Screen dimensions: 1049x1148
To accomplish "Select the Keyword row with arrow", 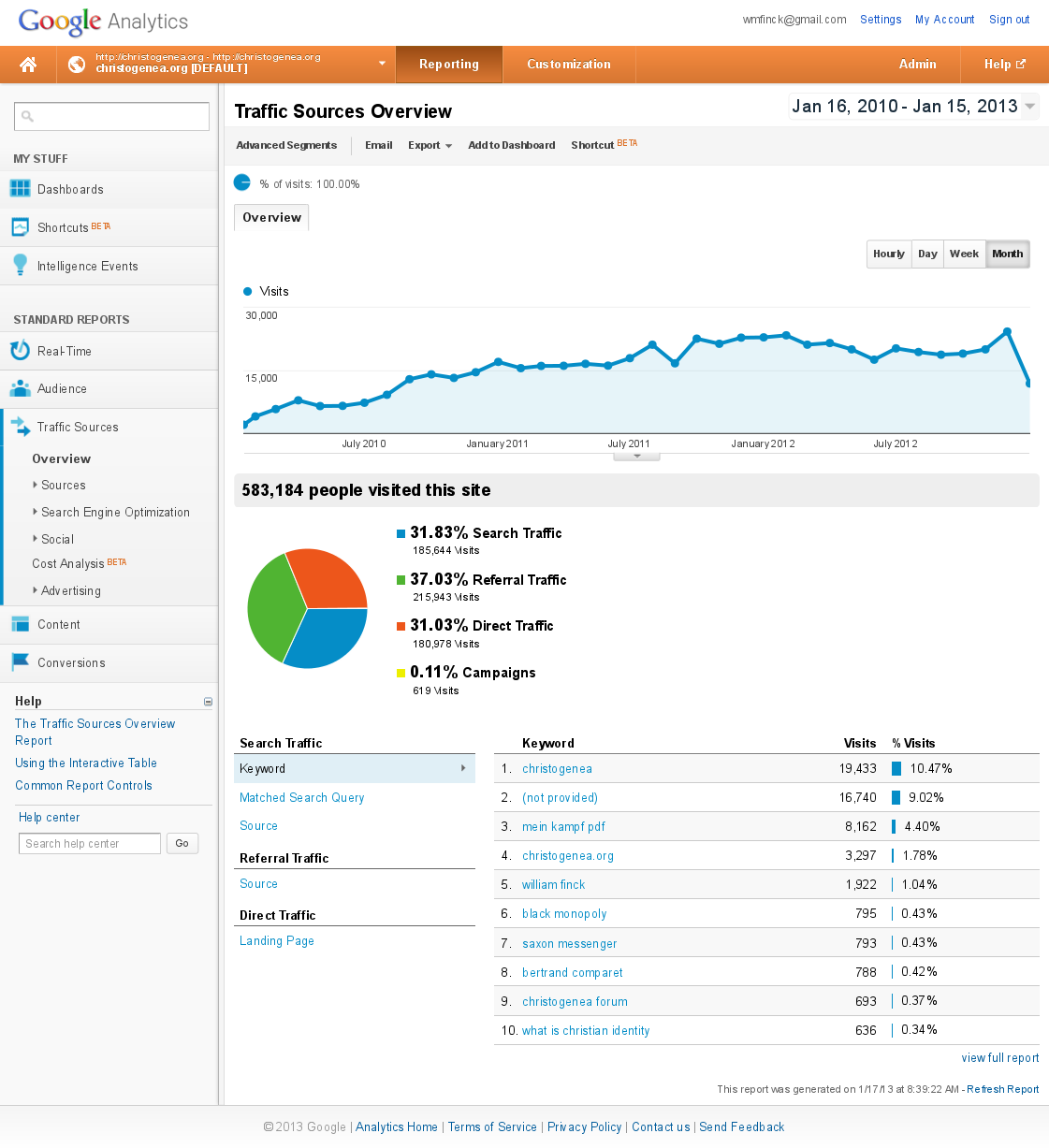I will [x=355, y=769].
